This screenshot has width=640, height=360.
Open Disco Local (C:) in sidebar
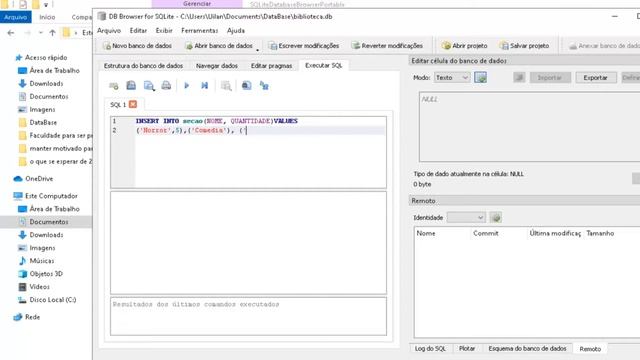pyautogui.click(x=53, y=300)
